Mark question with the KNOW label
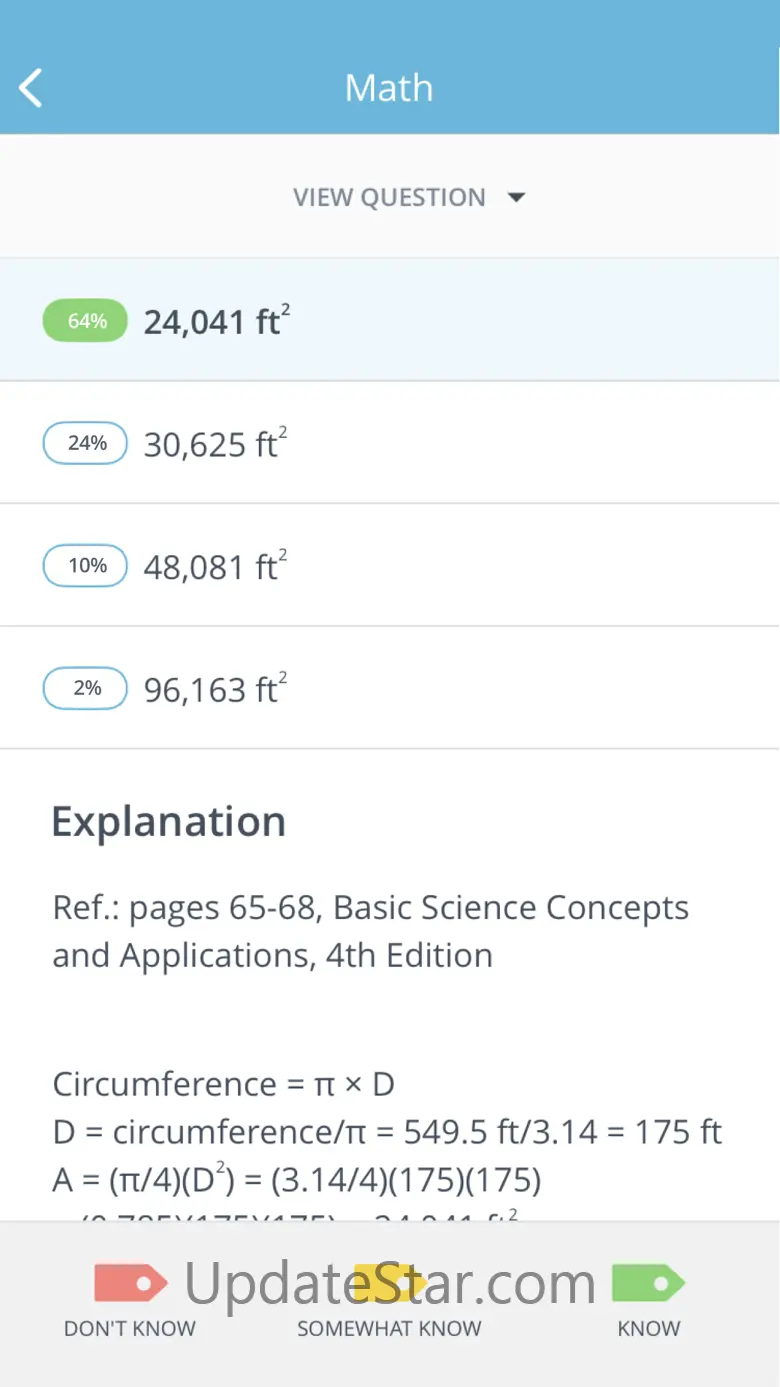The height and width of the screenshot is (1387, 780). click(648, 1329)
